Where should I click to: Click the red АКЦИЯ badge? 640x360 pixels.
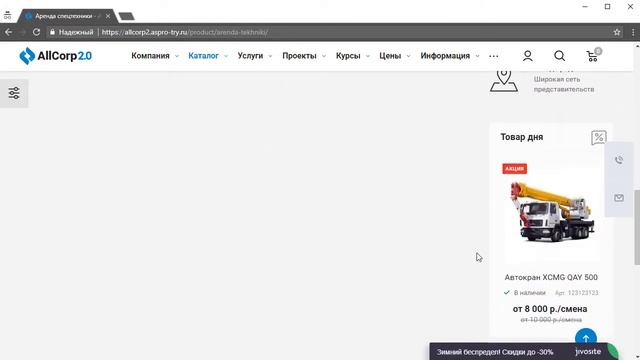(x=514, y=169)
